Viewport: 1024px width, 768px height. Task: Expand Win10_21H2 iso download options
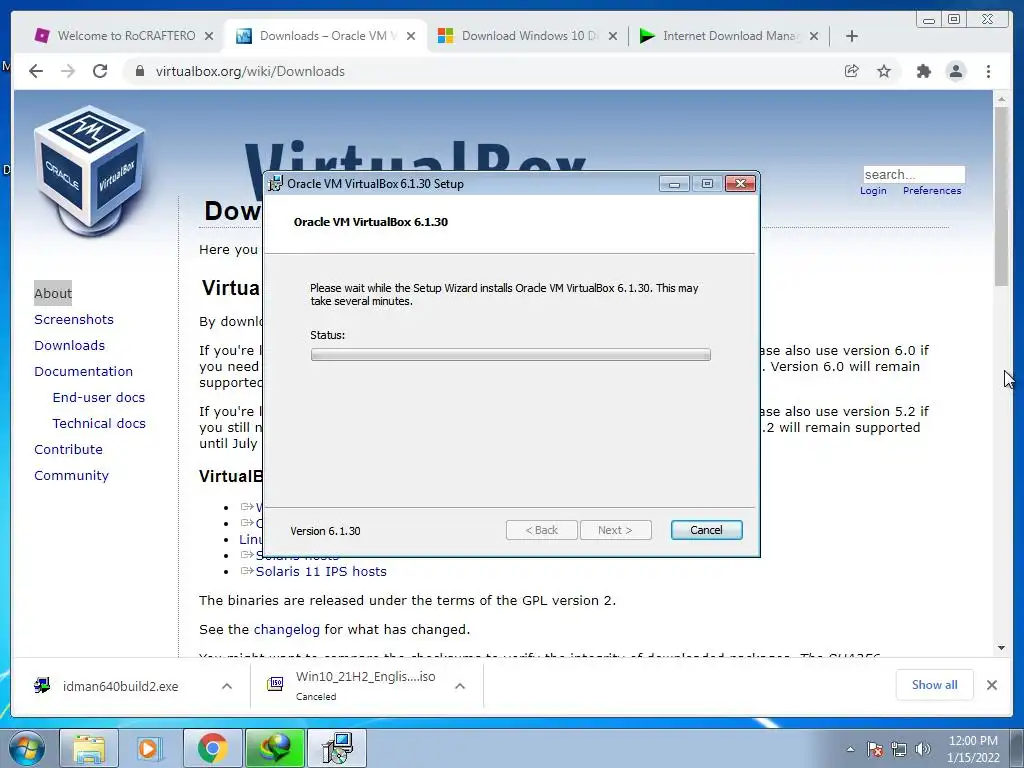(460, 686)
